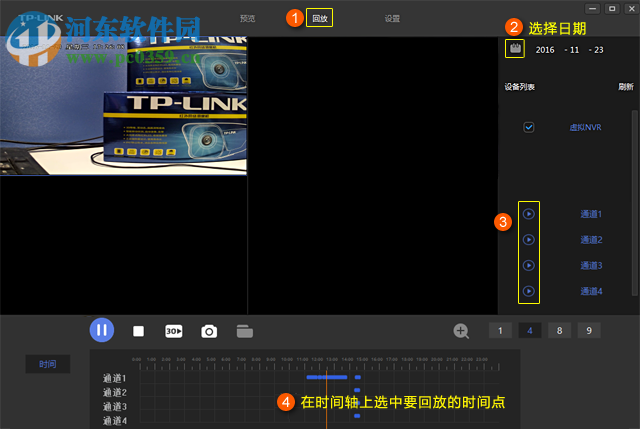The width and height of the screenshot is (640, 429).
Task: Close the application window
Action: click(631, 9)
